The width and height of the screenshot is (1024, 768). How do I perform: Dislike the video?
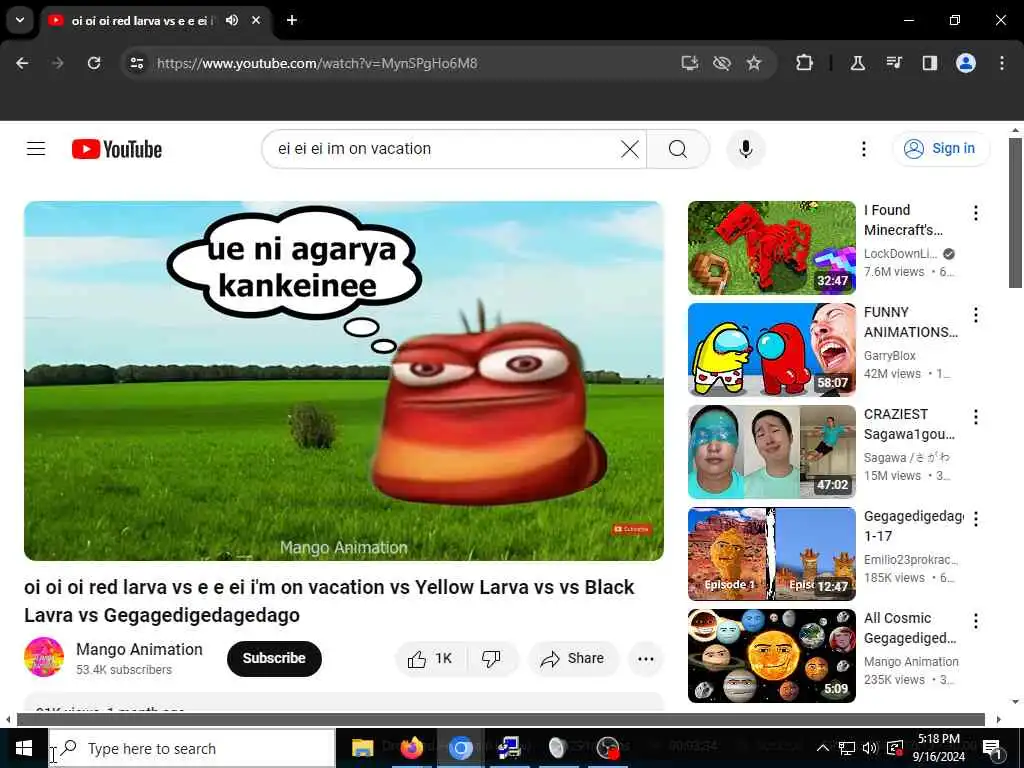491,658
